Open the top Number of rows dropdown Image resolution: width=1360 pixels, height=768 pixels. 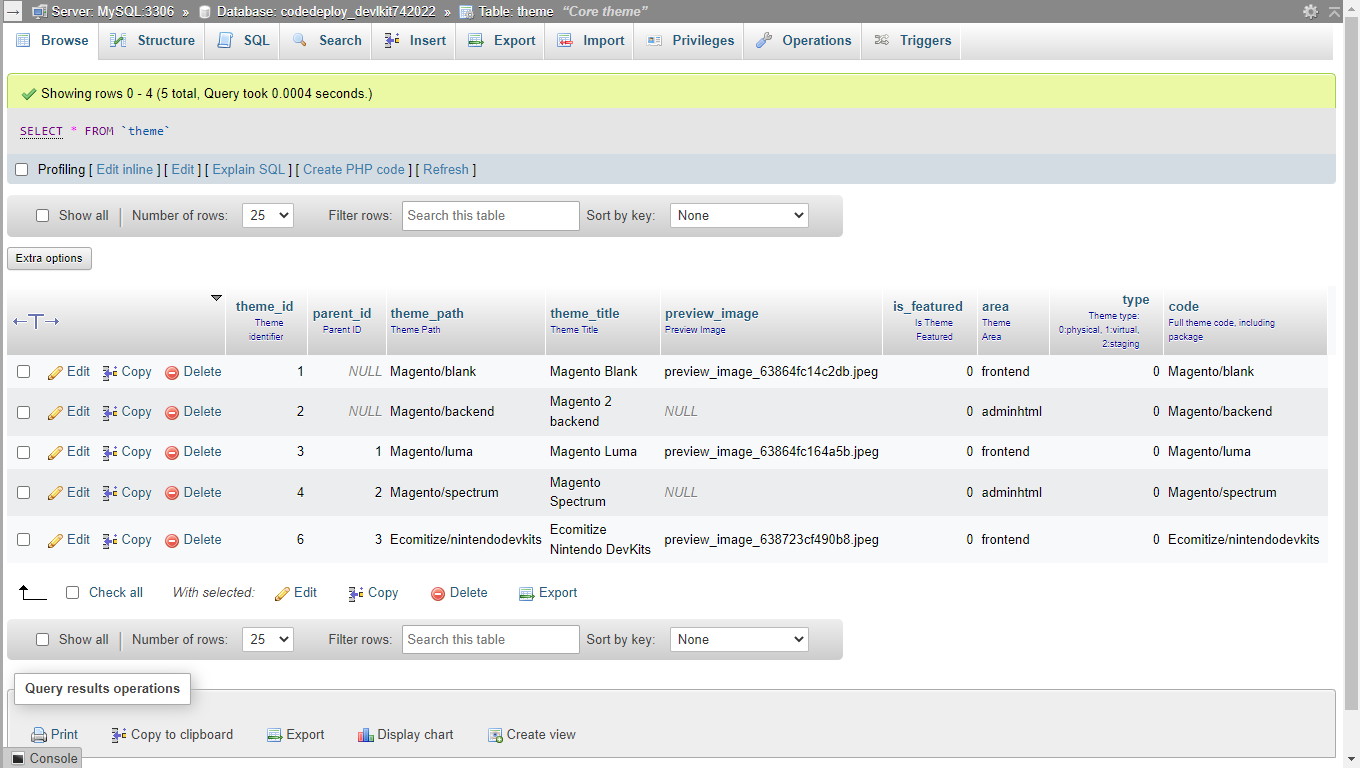pyautogui.click(x=267, y=216)
